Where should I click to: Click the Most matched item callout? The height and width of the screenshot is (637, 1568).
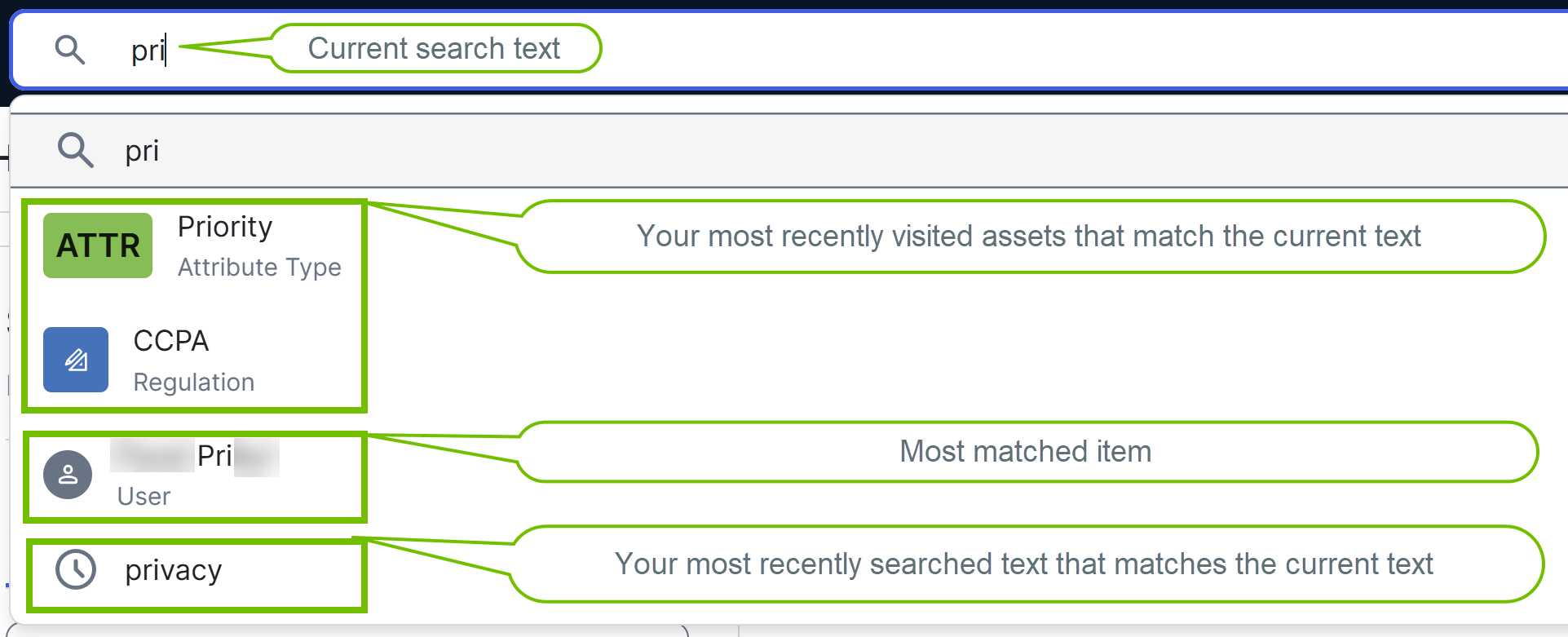(x=1025, y=451)
